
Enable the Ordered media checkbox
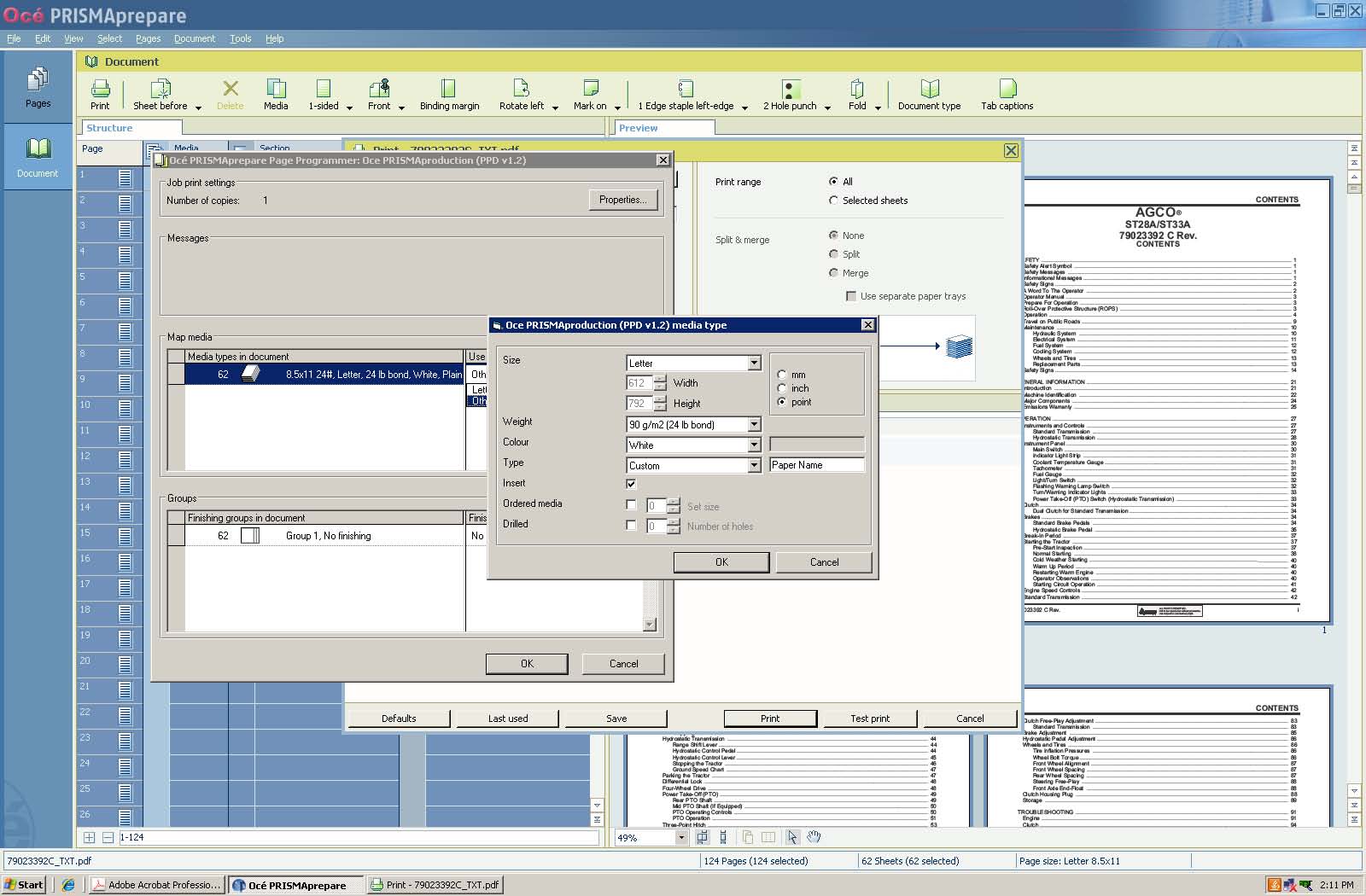[631, 504]
